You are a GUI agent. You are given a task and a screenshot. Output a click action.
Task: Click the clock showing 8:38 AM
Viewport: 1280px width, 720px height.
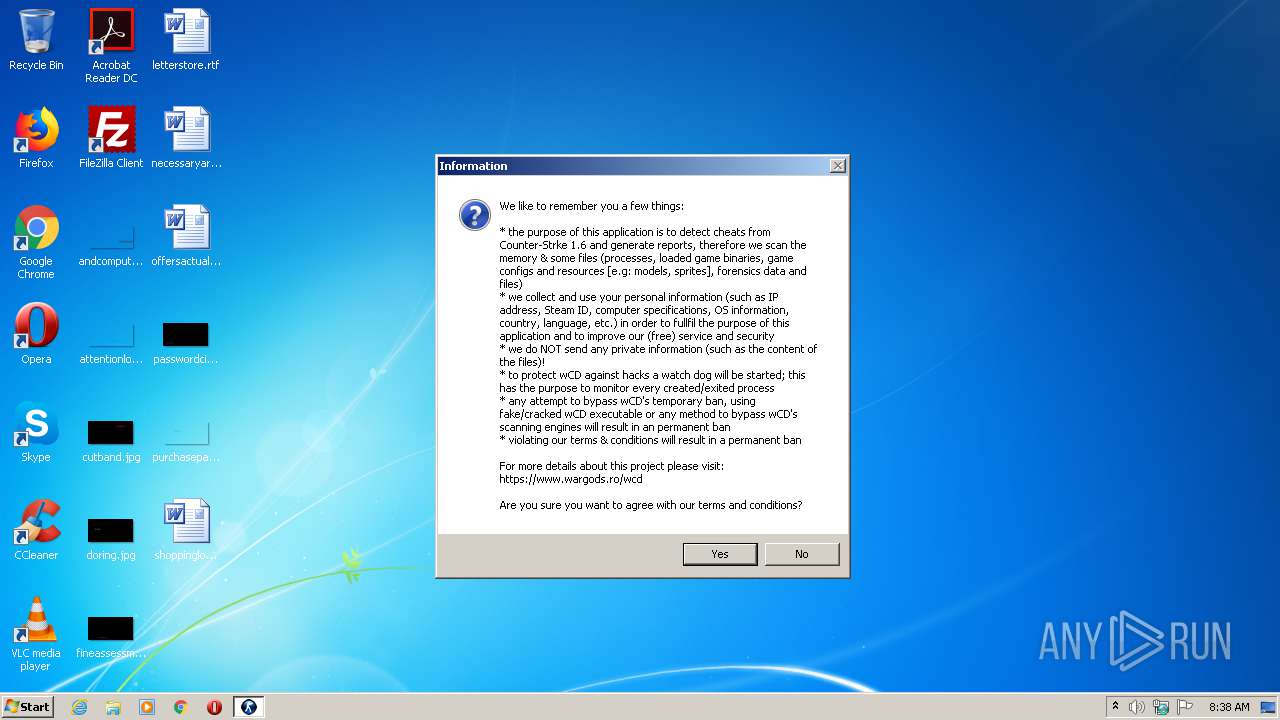click(1229, 707)
